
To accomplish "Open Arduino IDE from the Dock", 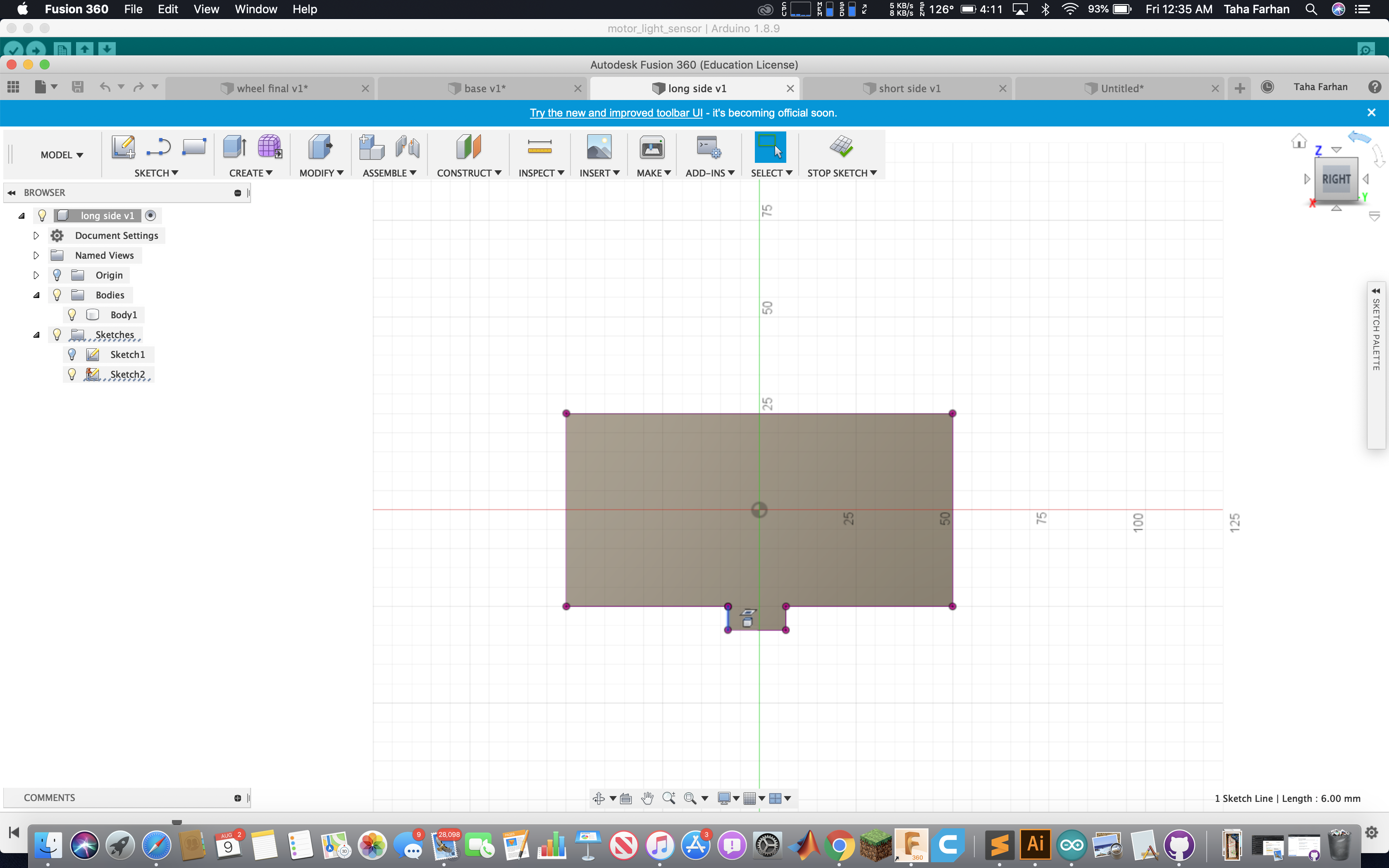I will 1072,845.
